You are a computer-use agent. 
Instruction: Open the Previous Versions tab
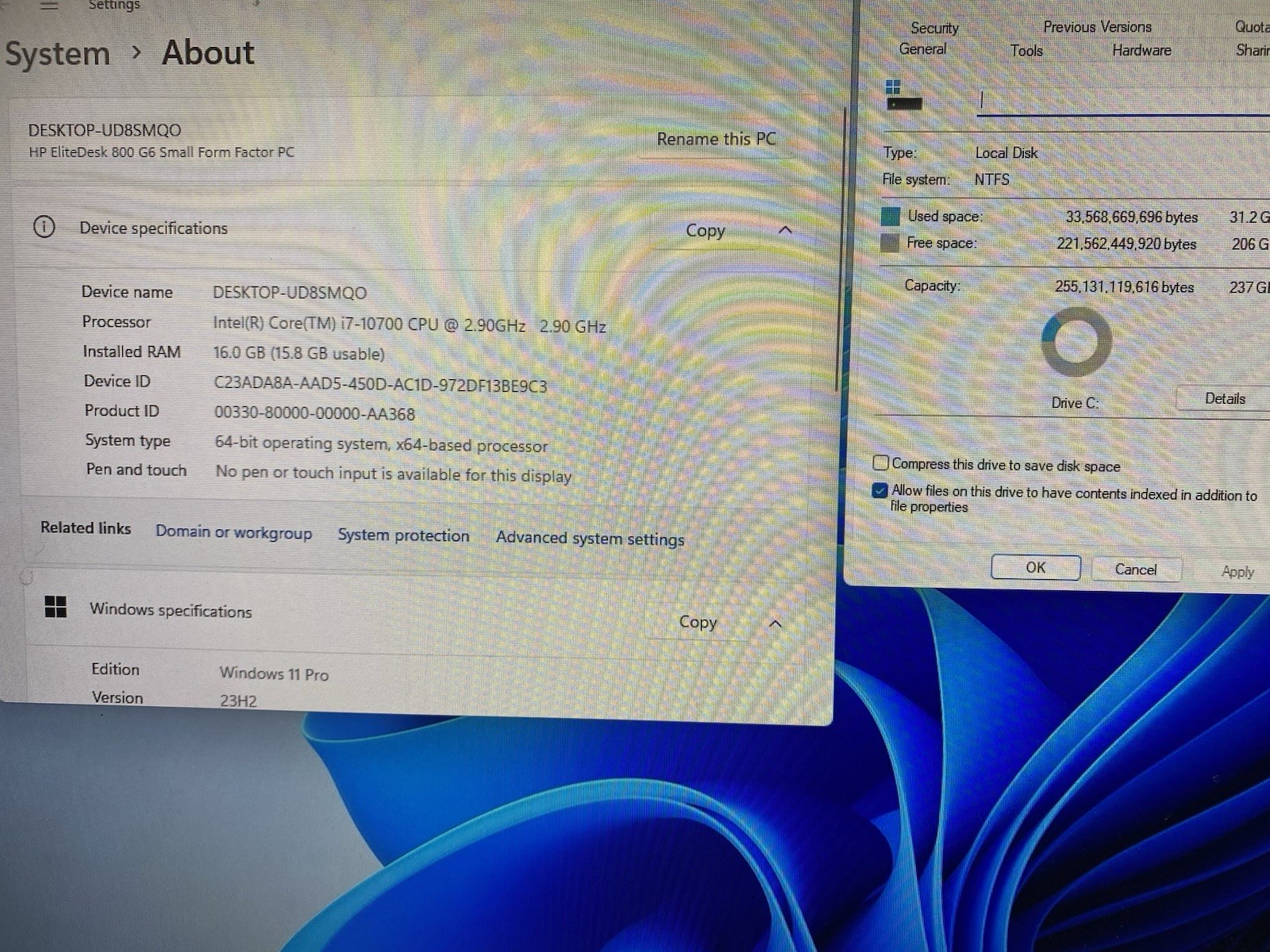(1097, 27)
